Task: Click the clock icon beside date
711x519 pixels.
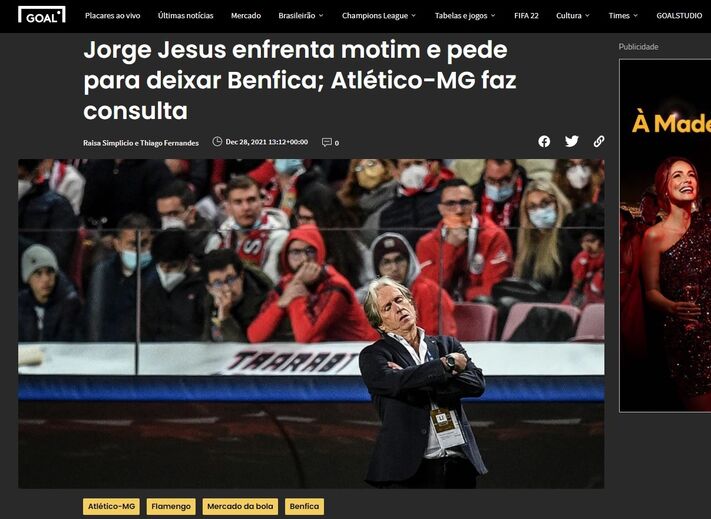Action: click(217, 141)
